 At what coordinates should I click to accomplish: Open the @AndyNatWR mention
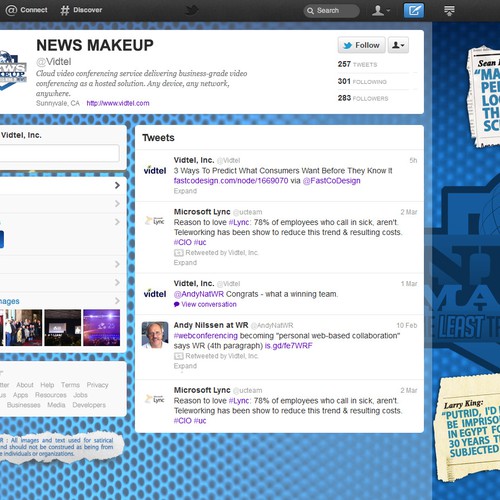199,294
